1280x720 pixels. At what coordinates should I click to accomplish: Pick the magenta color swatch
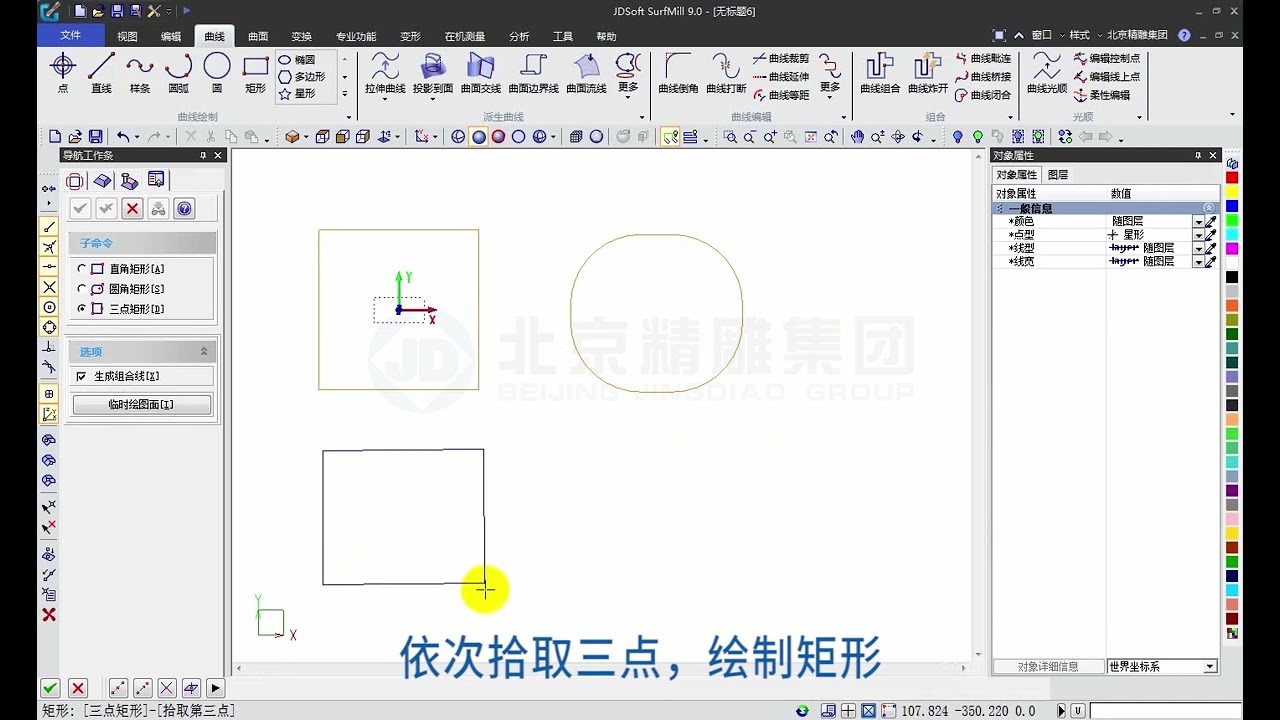pos(1232,248)
